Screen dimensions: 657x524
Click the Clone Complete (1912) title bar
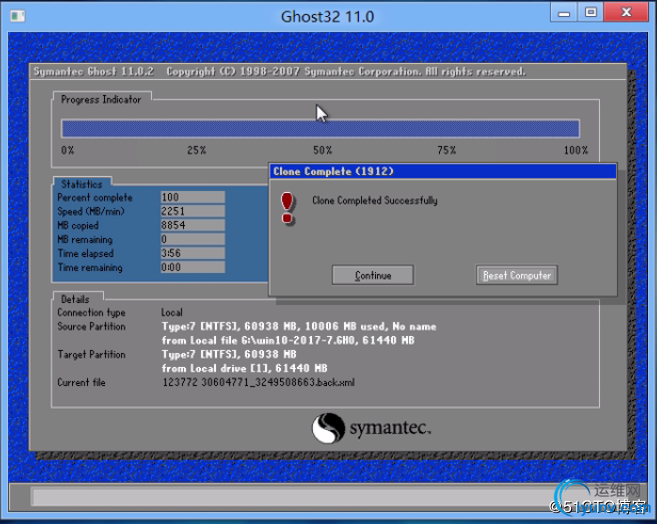[x=443, y=171]
